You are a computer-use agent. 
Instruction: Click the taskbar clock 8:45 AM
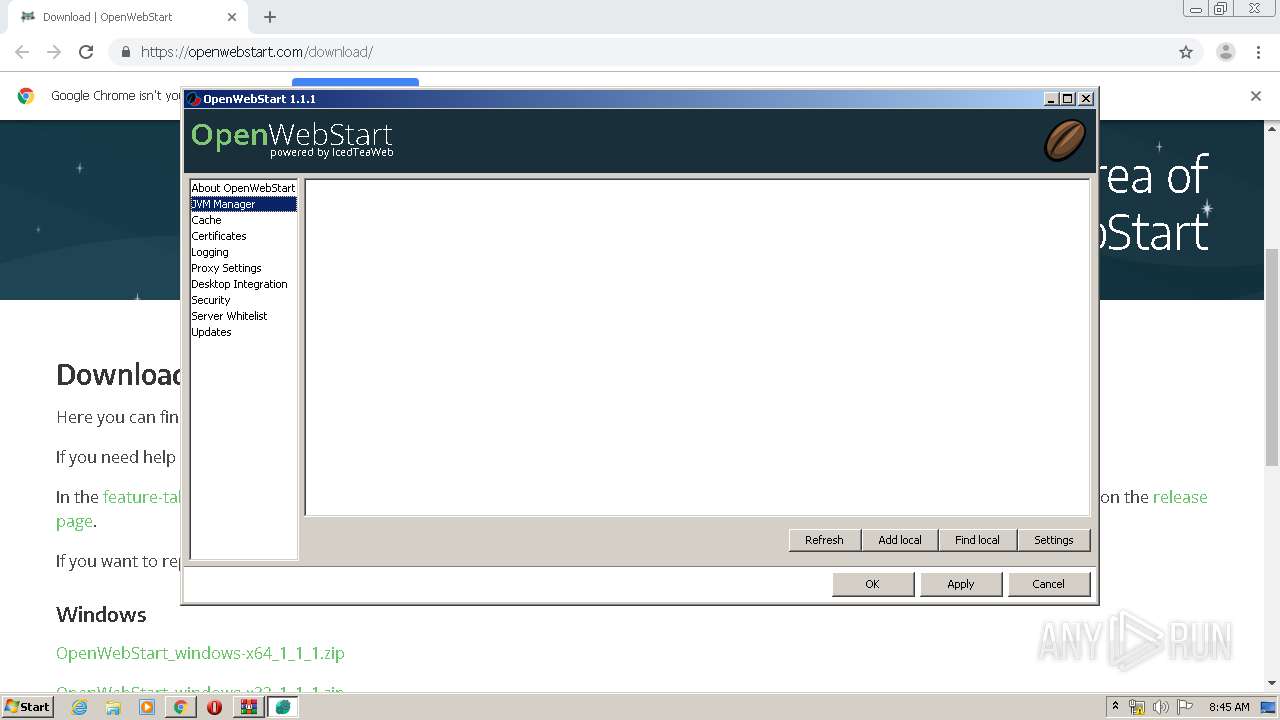click(x=1229, y=707)
